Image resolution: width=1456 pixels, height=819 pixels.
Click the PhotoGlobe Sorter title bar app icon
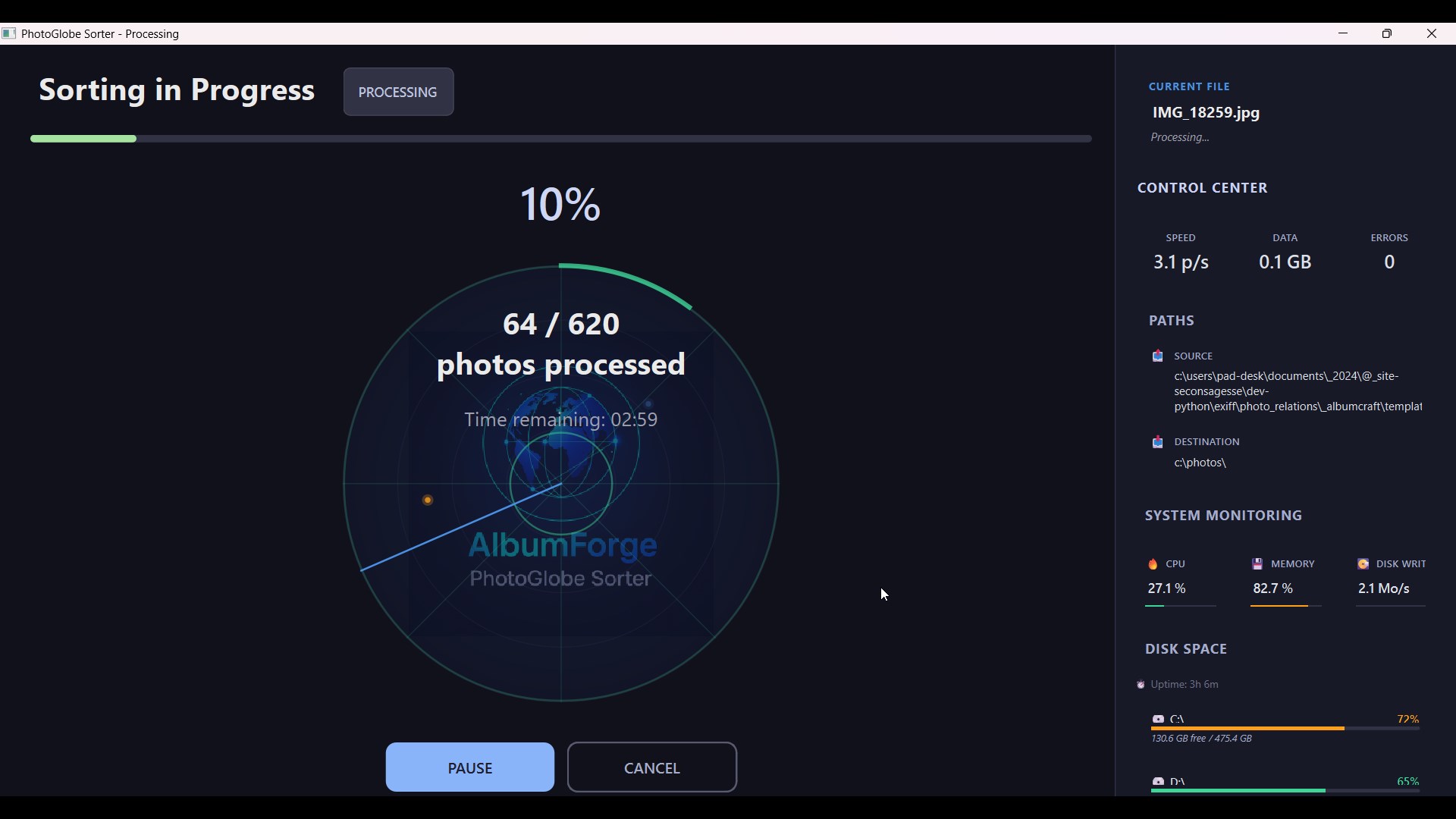(10, 33)
